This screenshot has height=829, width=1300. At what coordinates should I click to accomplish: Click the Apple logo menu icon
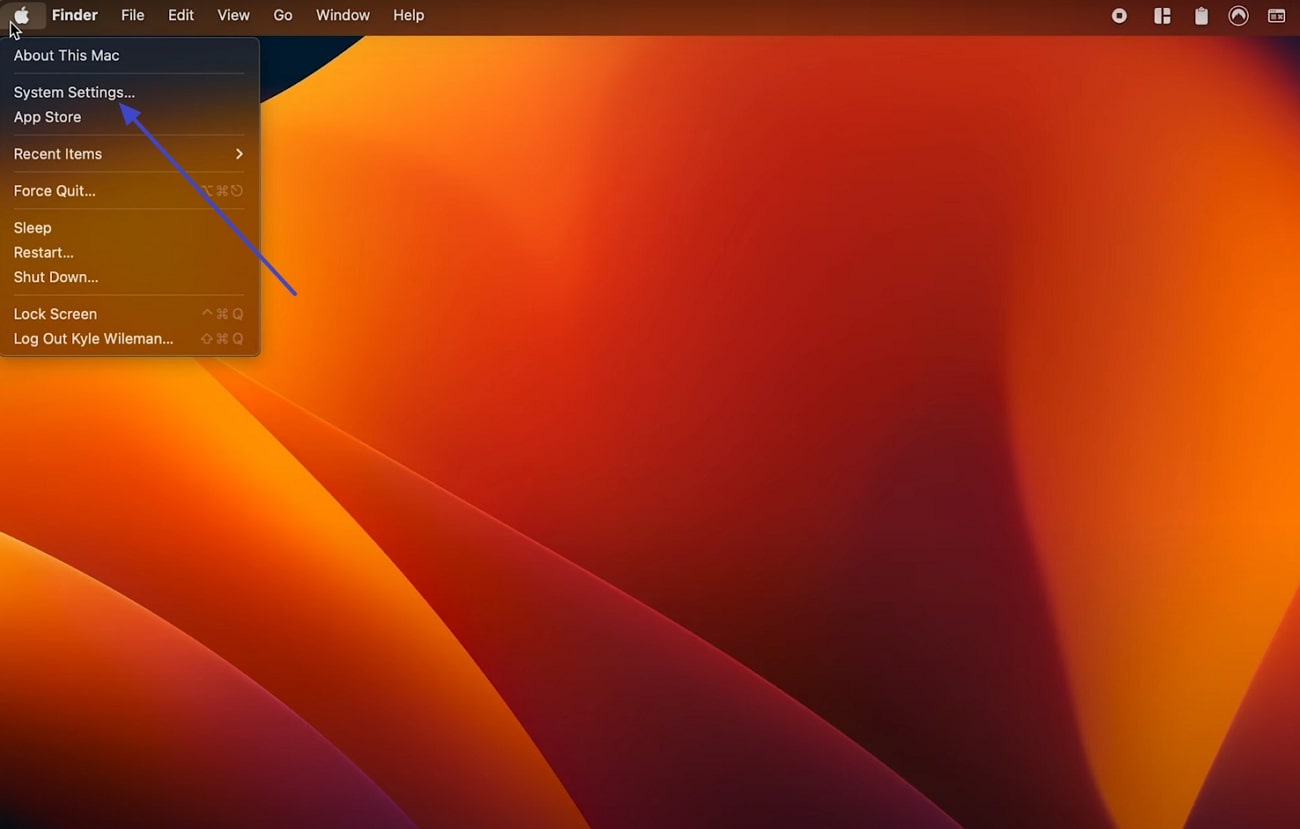pos(21,15)
